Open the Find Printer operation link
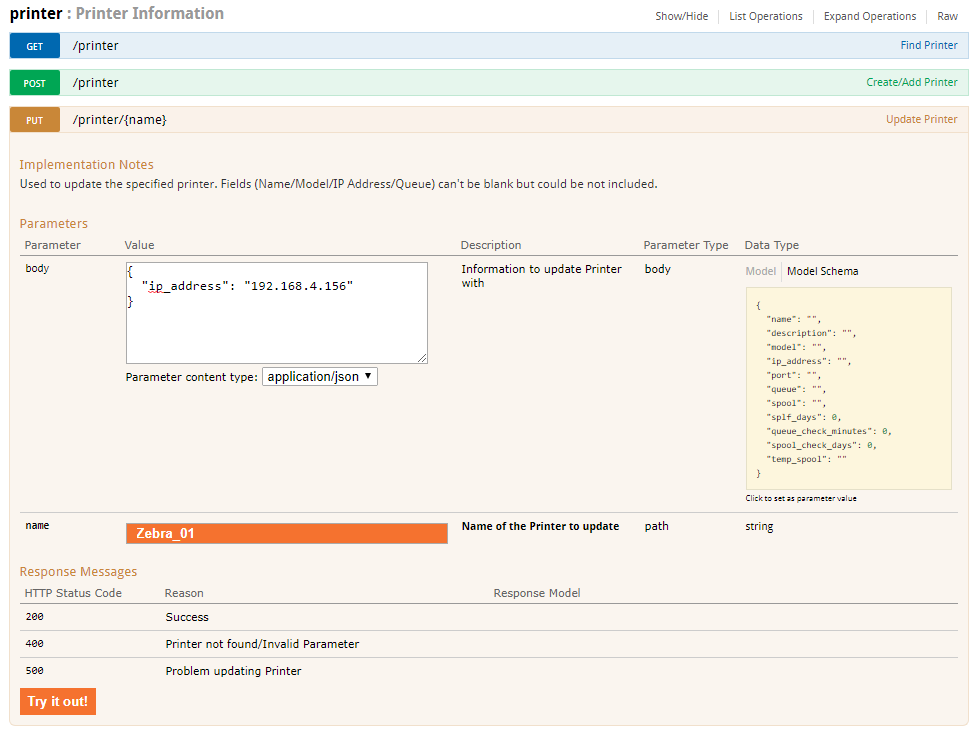 pos(929,45)
